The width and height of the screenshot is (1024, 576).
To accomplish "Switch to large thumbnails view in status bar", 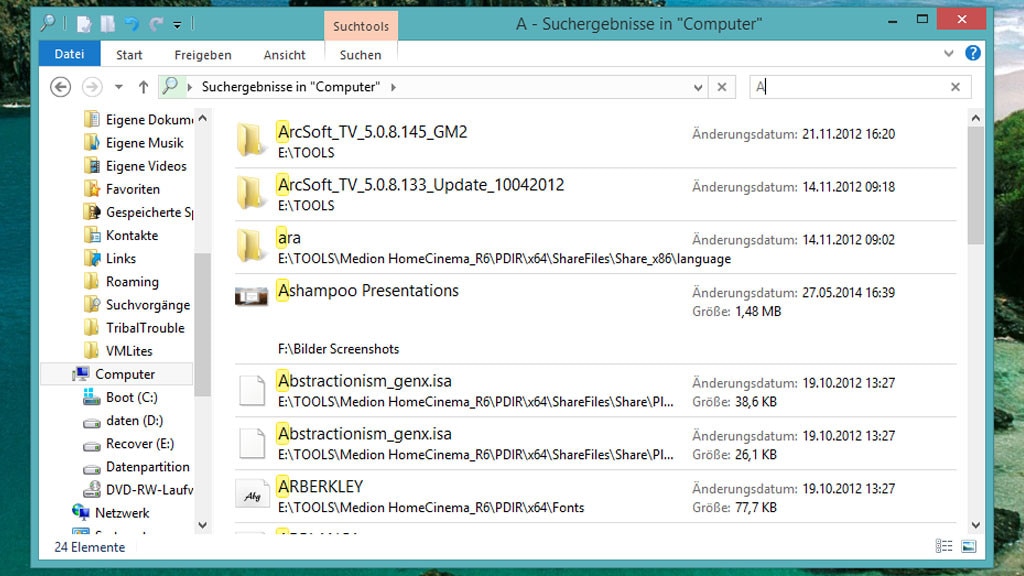I will click(x=968, y=546).
